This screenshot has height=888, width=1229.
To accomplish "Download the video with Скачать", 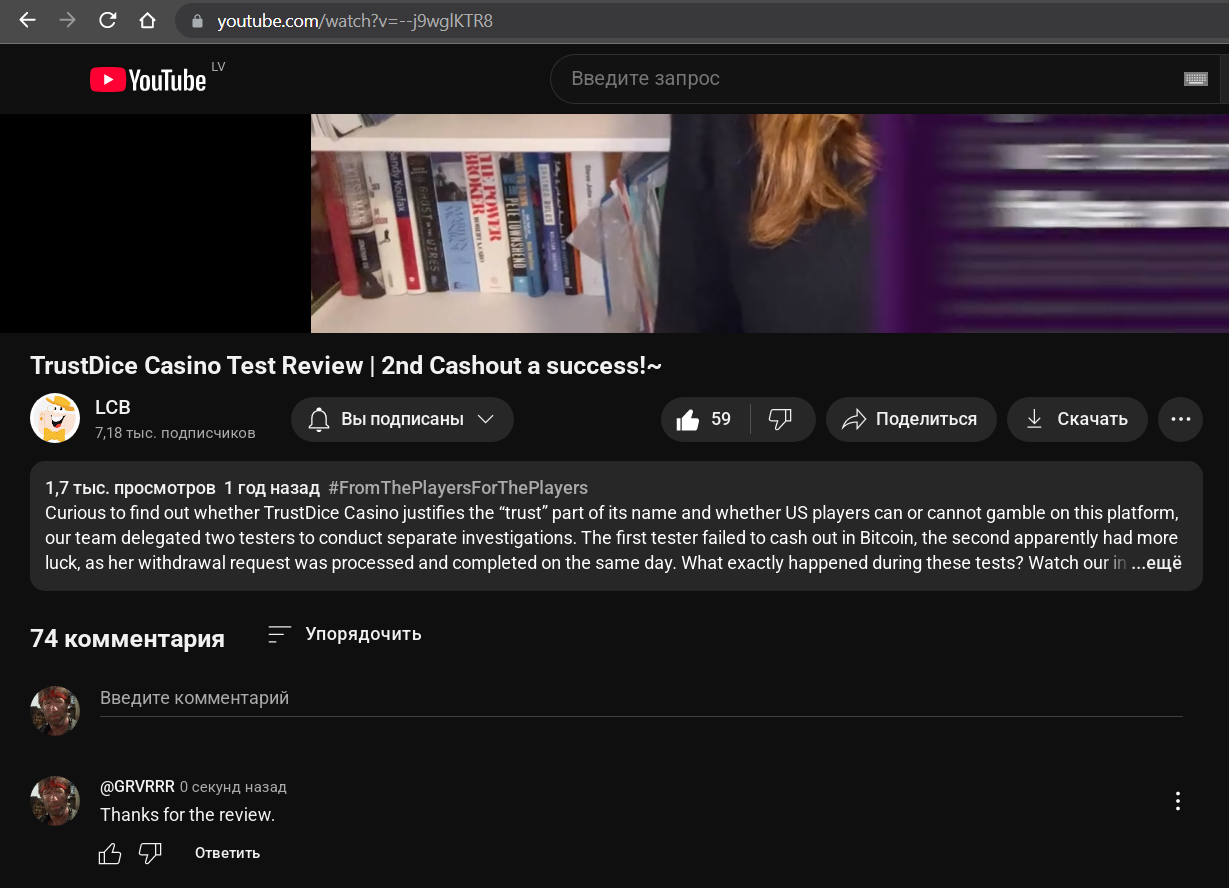I will (x=1077, y=419).
